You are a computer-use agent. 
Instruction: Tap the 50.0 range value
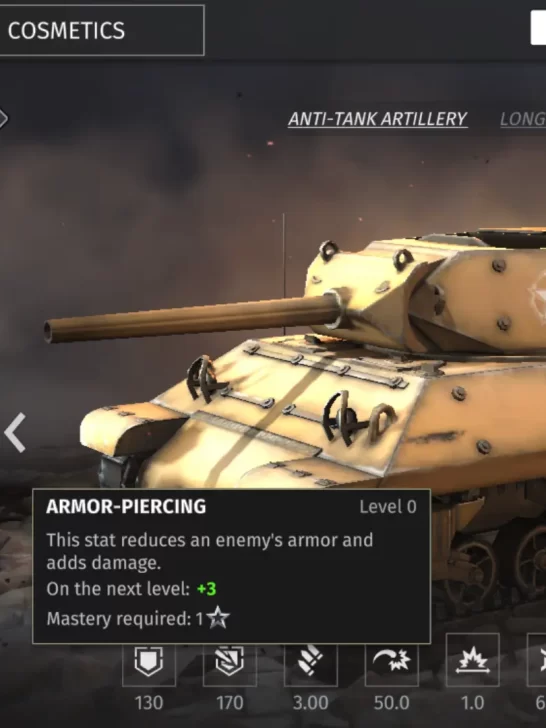point(391,703)
